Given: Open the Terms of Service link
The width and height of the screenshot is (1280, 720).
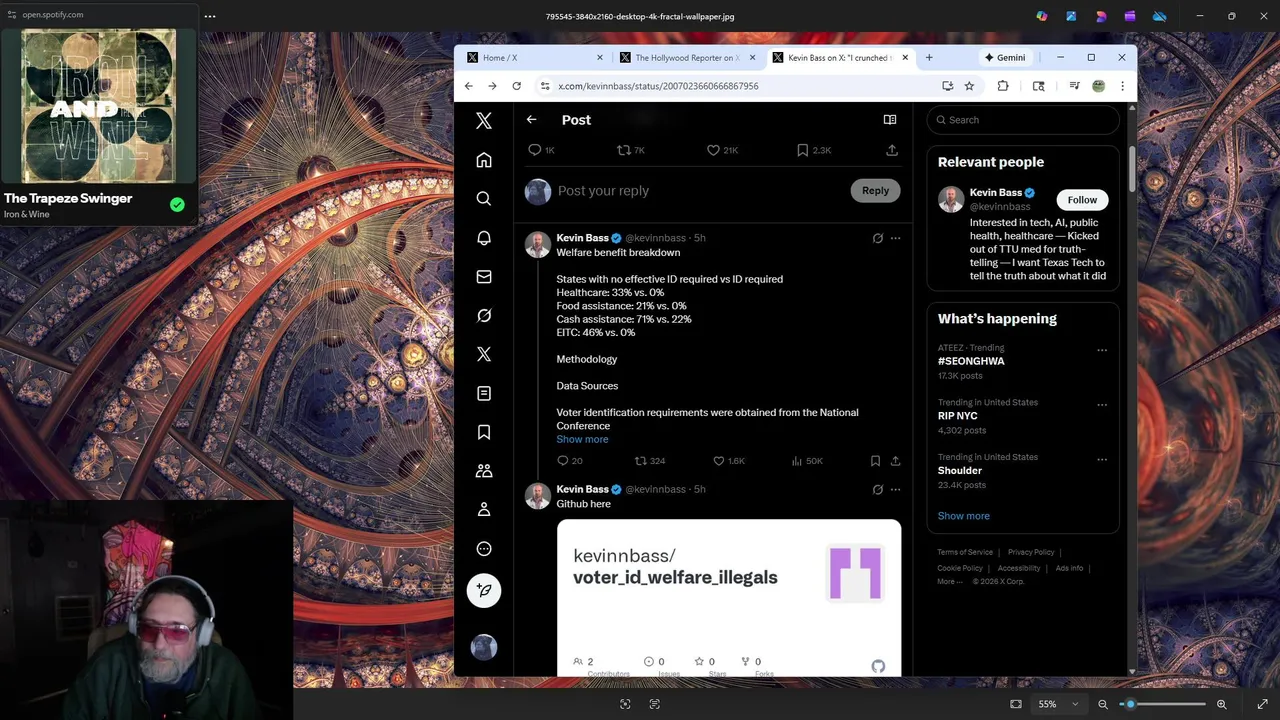Looking at the screenshot, I should coord(965,552).
